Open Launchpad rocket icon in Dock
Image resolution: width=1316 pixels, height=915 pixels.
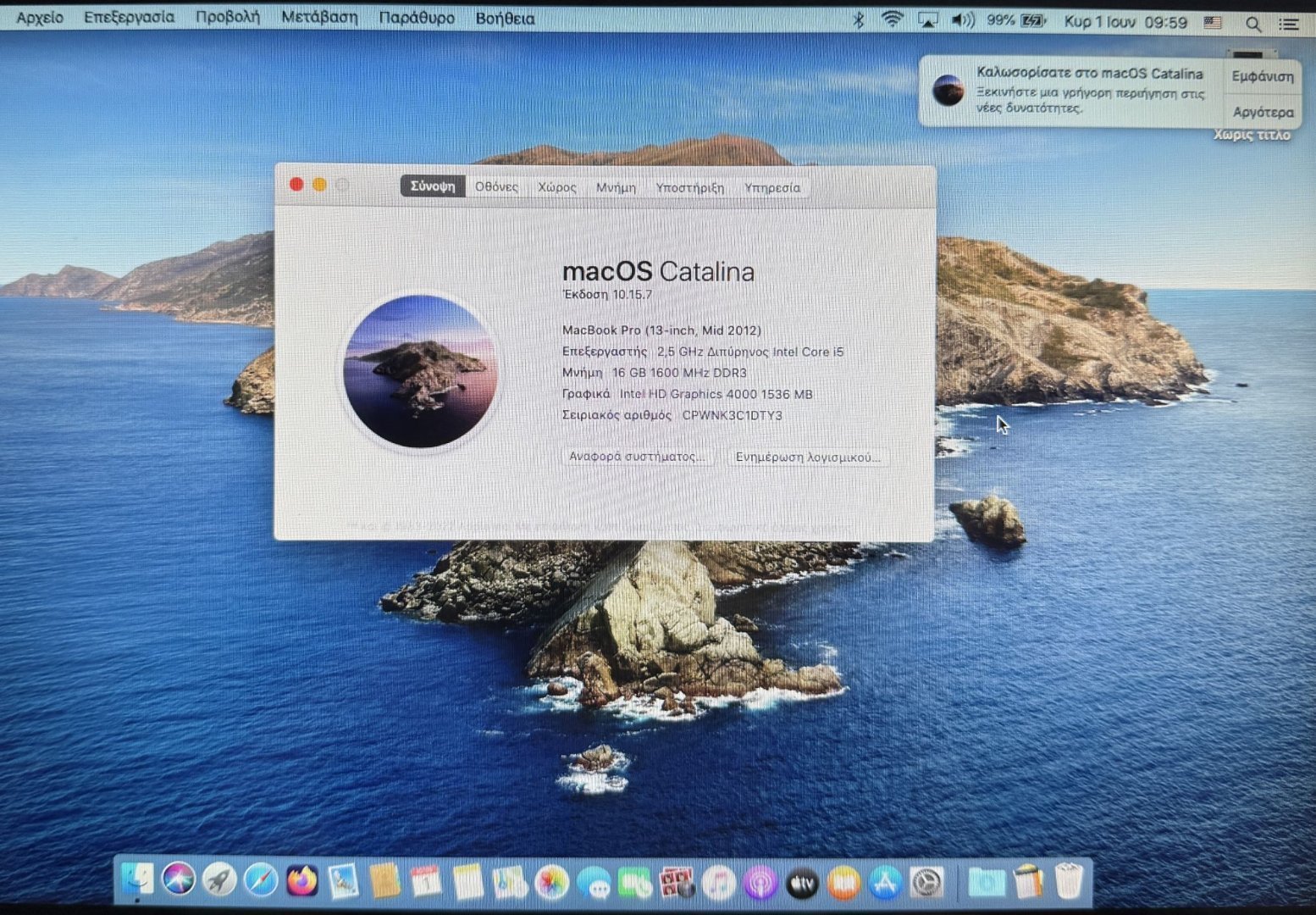219,881
